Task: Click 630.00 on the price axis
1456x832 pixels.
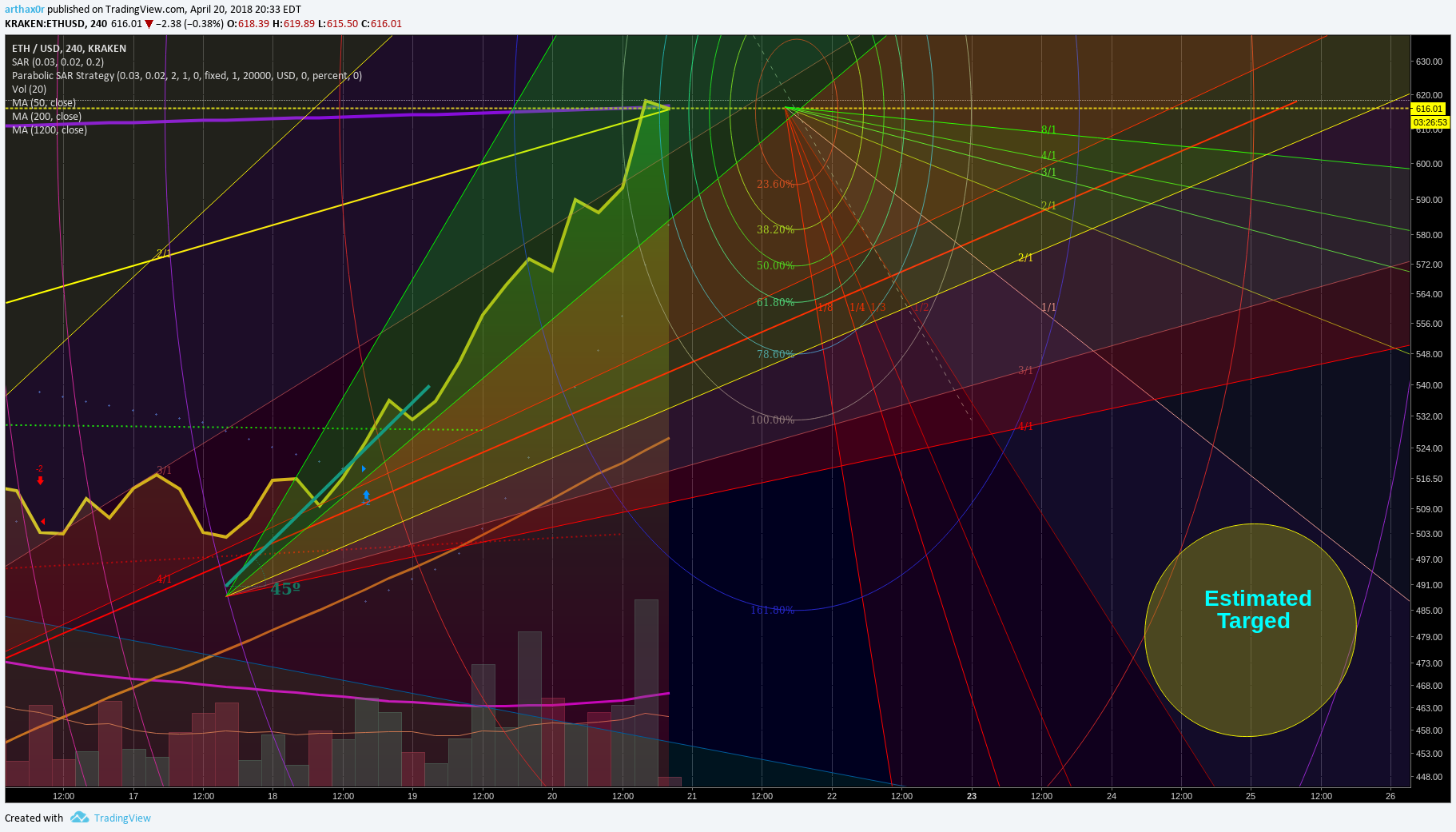Action: pyautogui.click(x=1429, y=62)
